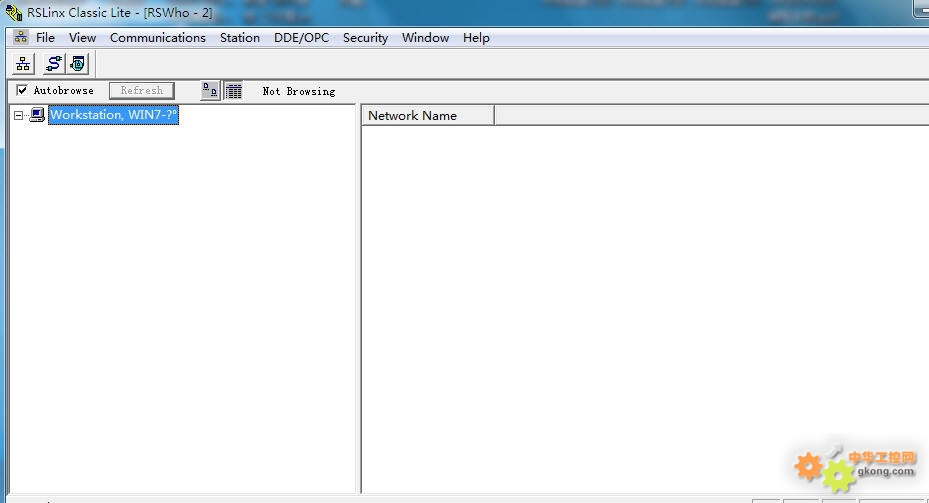
Task: Open the Communications menu
Action: click(x=158, y=37)
